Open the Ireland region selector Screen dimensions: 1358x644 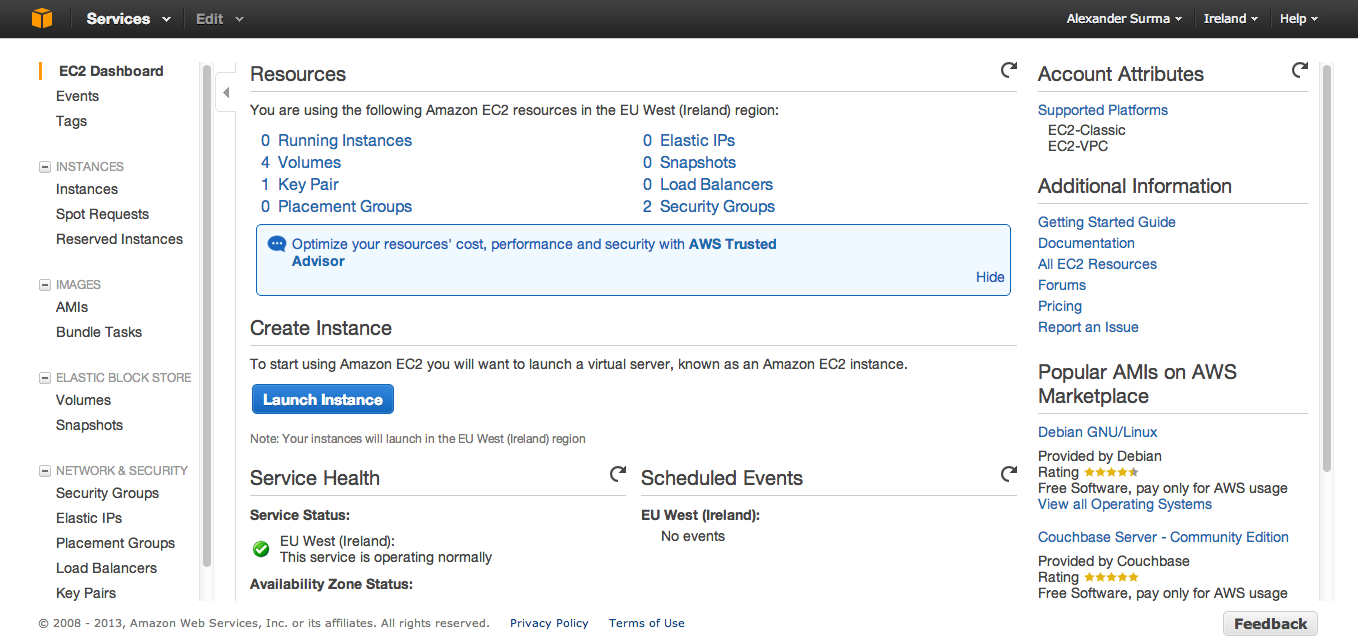pos(1231,19)
